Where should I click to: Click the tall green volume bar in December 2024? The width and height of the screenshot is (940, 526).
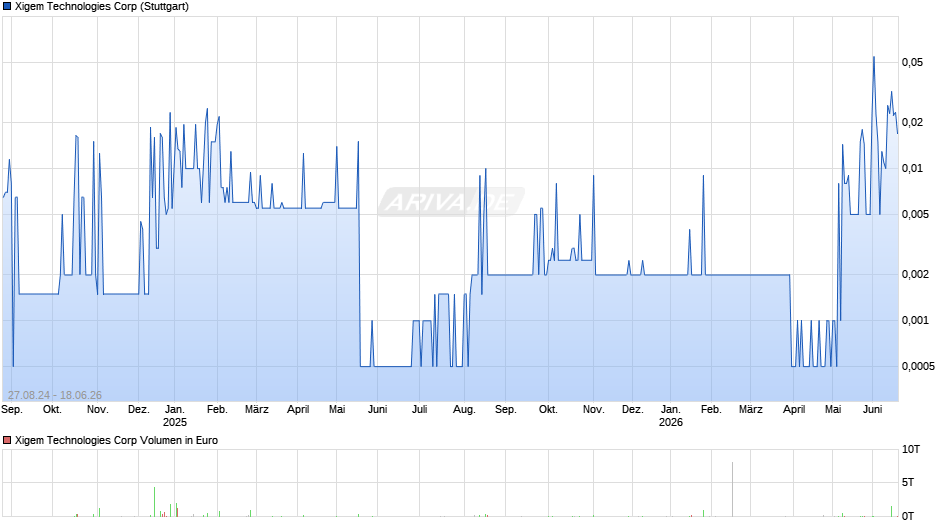[154, 501]
